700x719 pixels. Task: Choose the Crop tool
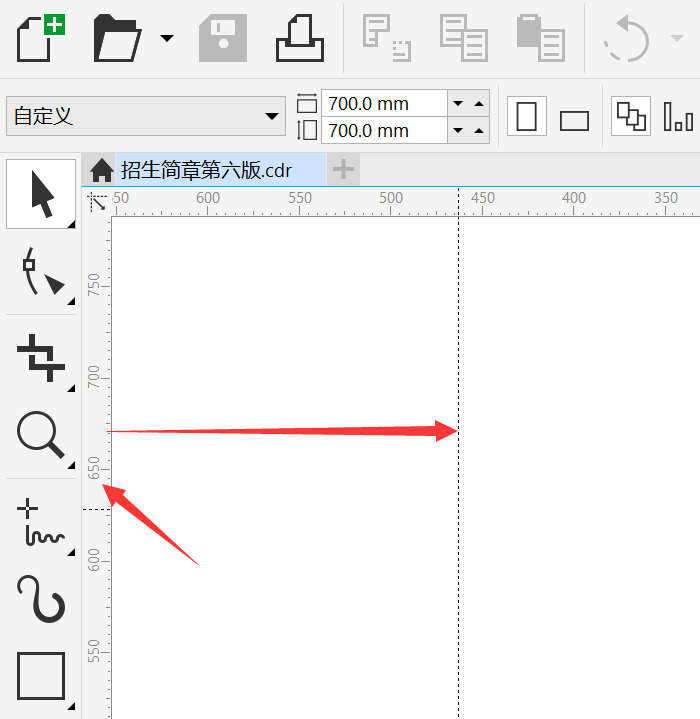point(41,358)
